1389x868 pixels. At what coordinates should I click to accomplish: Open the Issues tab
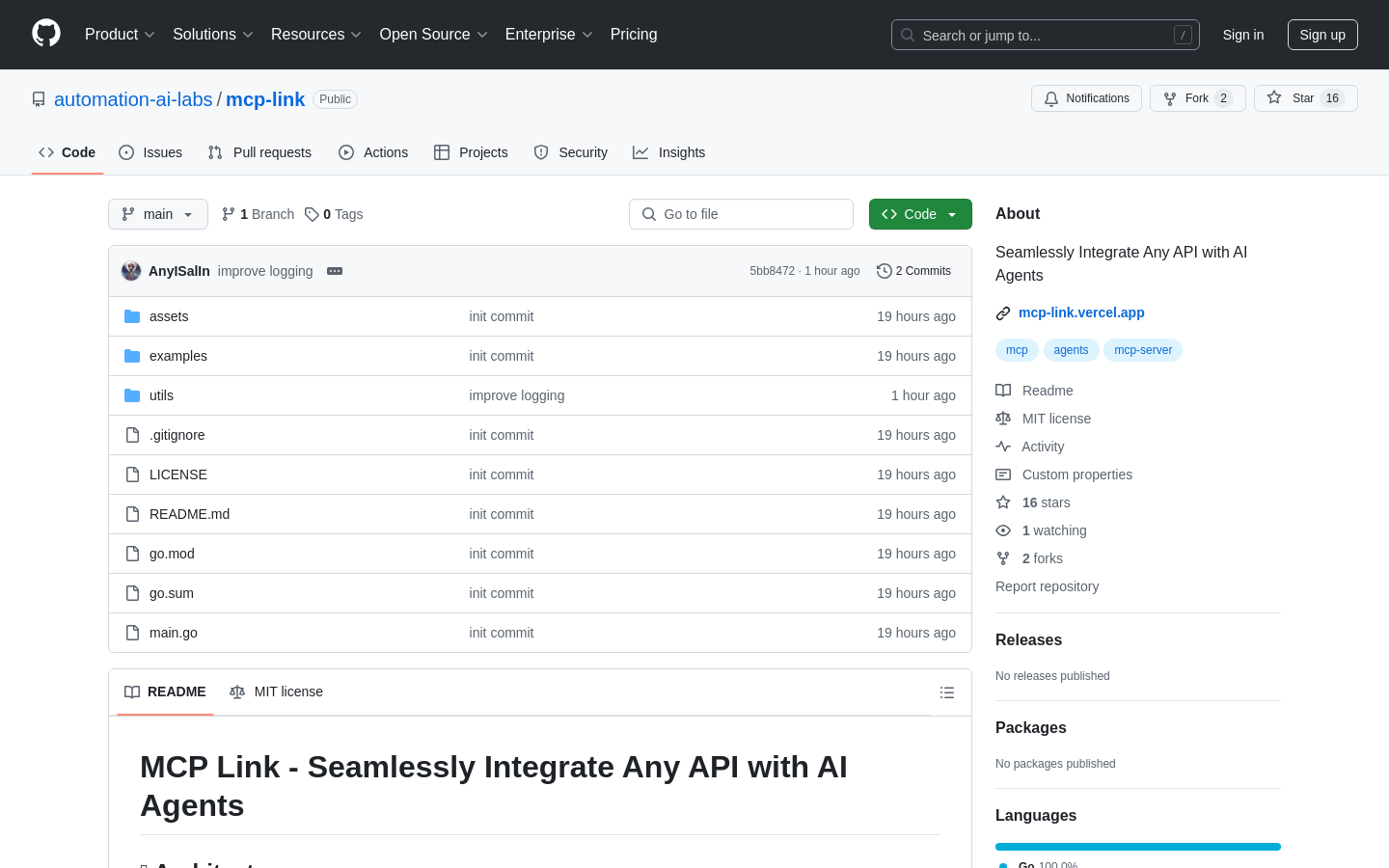tap(150, 152)
